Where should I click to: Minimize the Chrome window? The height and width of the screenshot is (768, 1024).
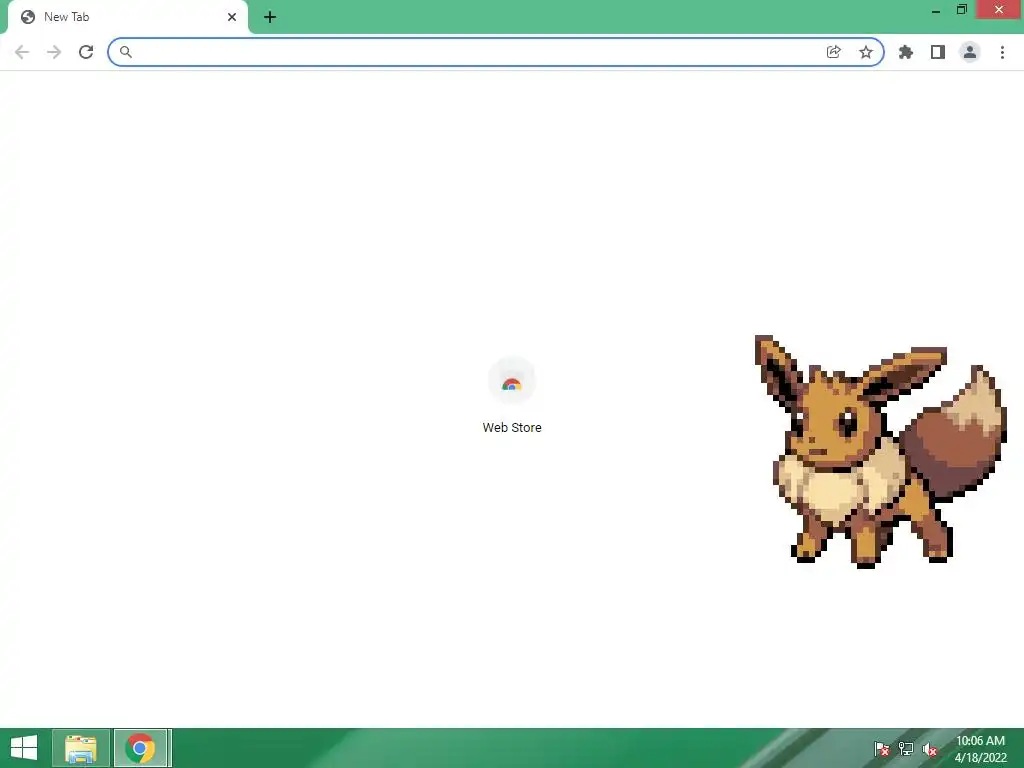tap(936, 10)
